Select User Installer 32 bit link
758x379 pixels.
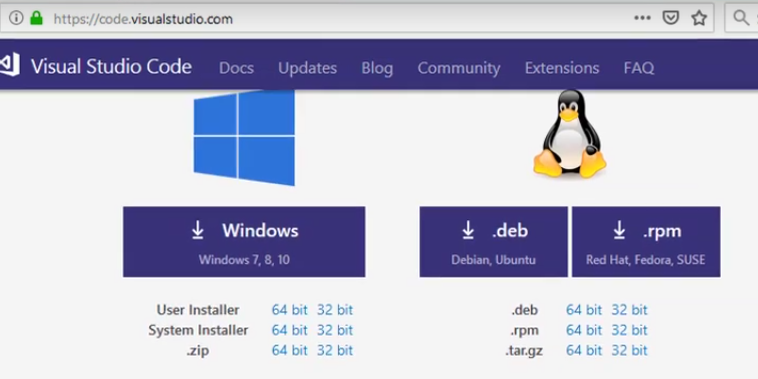coord(335,310)
